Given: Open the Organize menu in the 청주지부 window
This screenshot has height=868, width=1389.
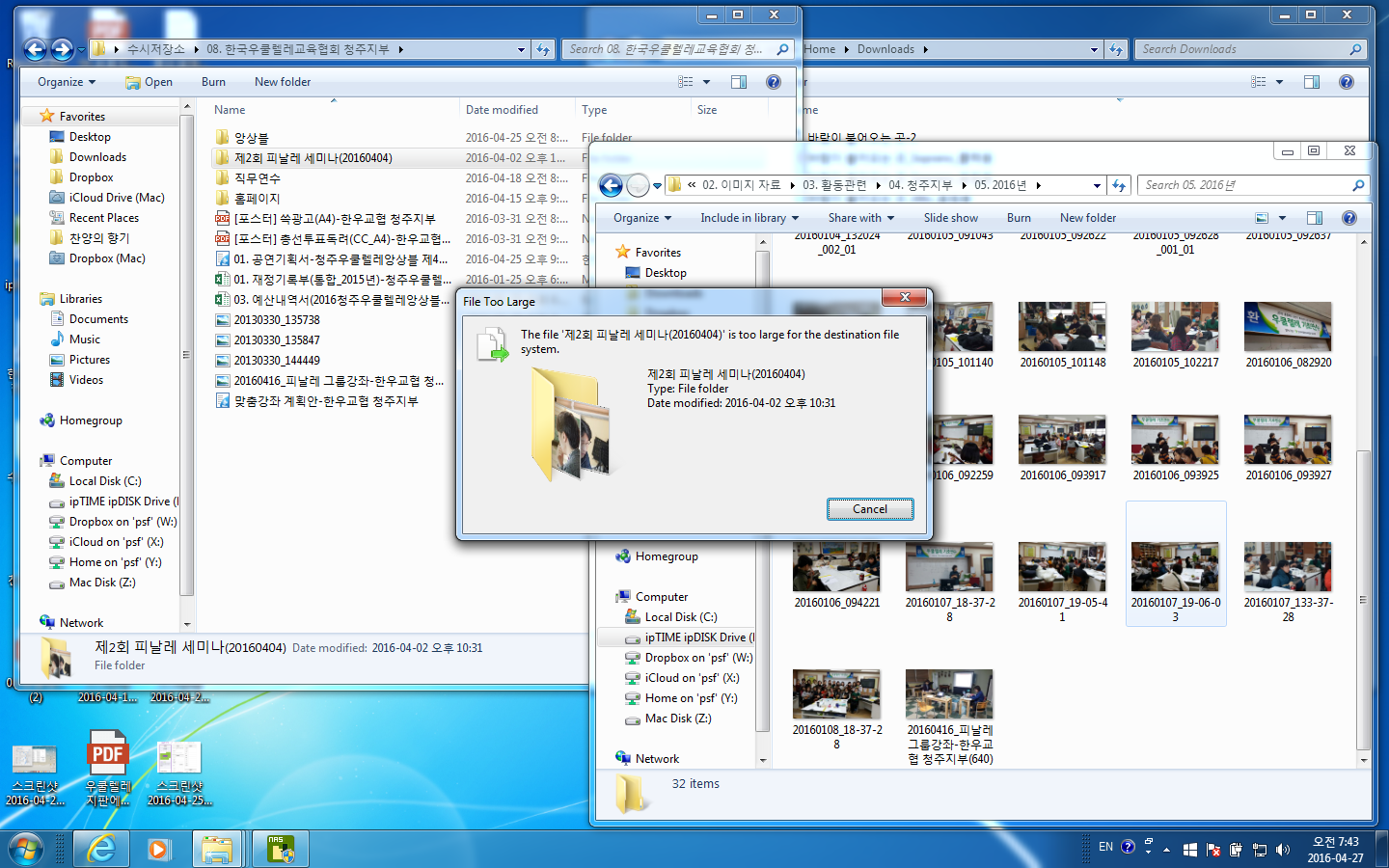Looking at the screenshot, I should (67, 82).
